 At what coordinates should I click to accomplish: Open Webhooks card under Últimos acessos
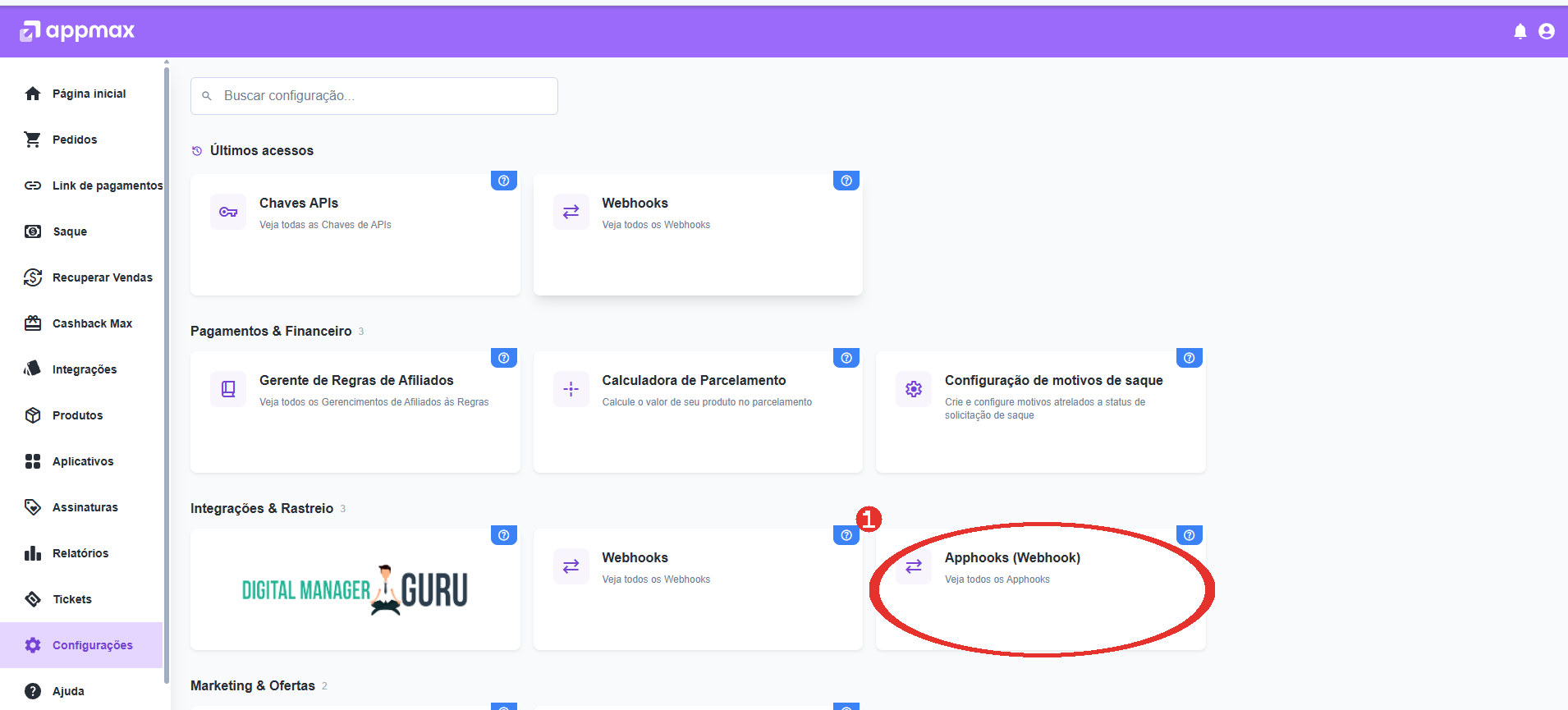698,235
